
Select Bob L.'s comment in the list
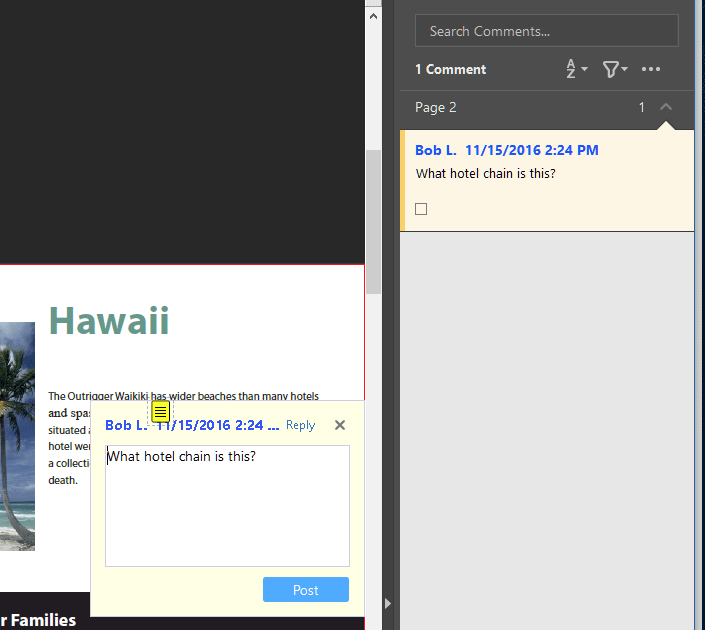coord(546,180)
